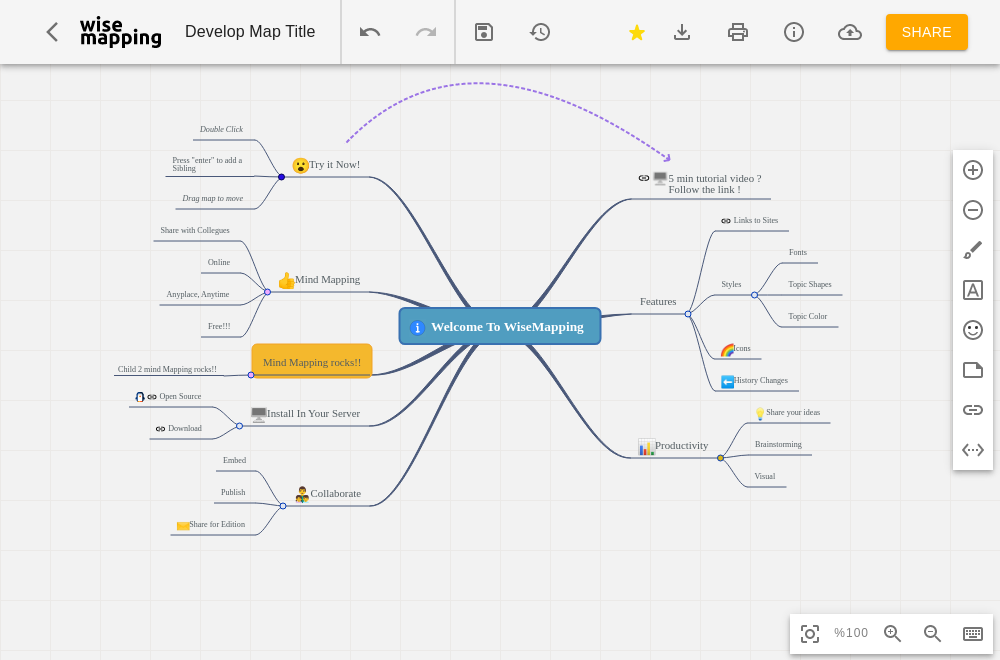Click the penguin icon on Open Source

pos(140,397)
